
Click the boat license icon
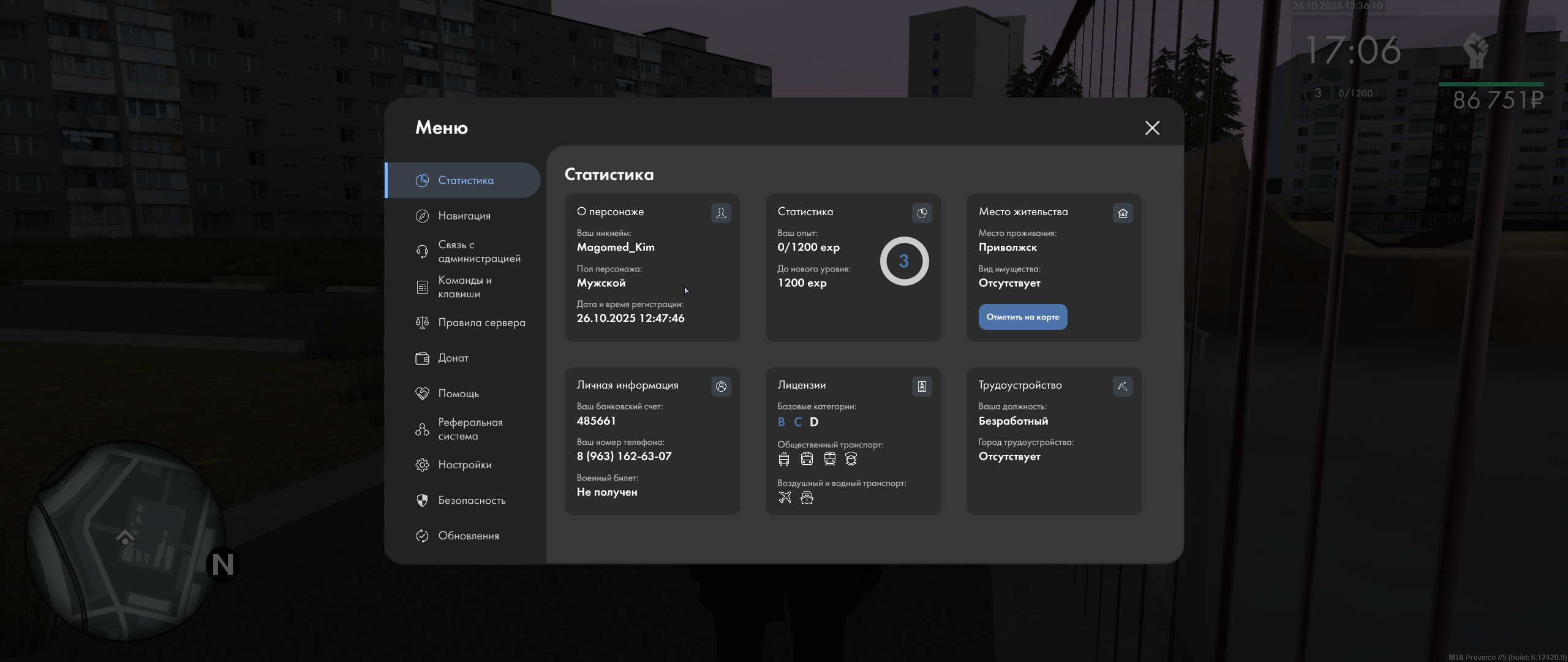807,498
